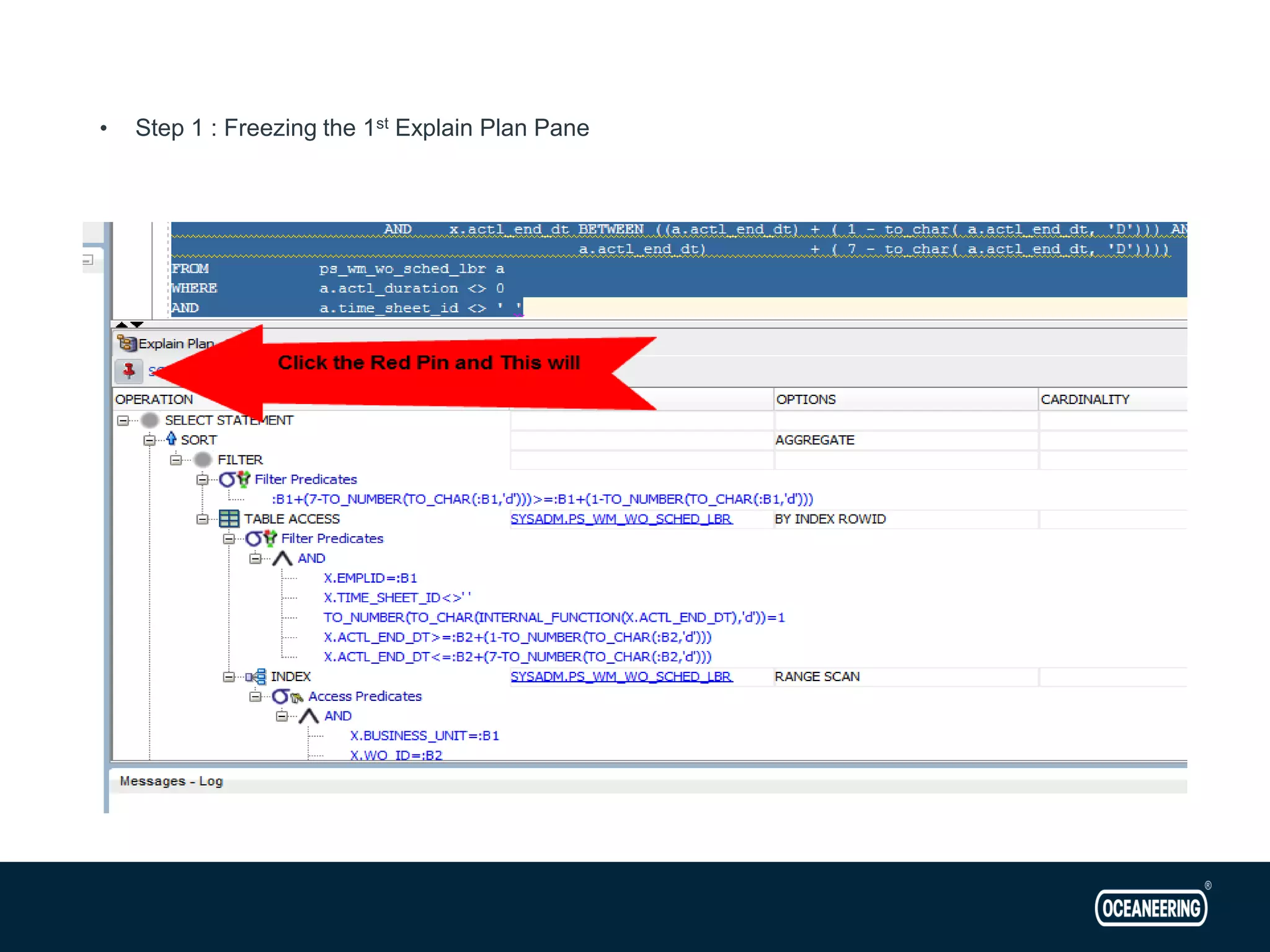Image resolution: width=1270 pixels, height=952 pixels.
Task: Open the Messages - Log panel
Action: (171, 781)
